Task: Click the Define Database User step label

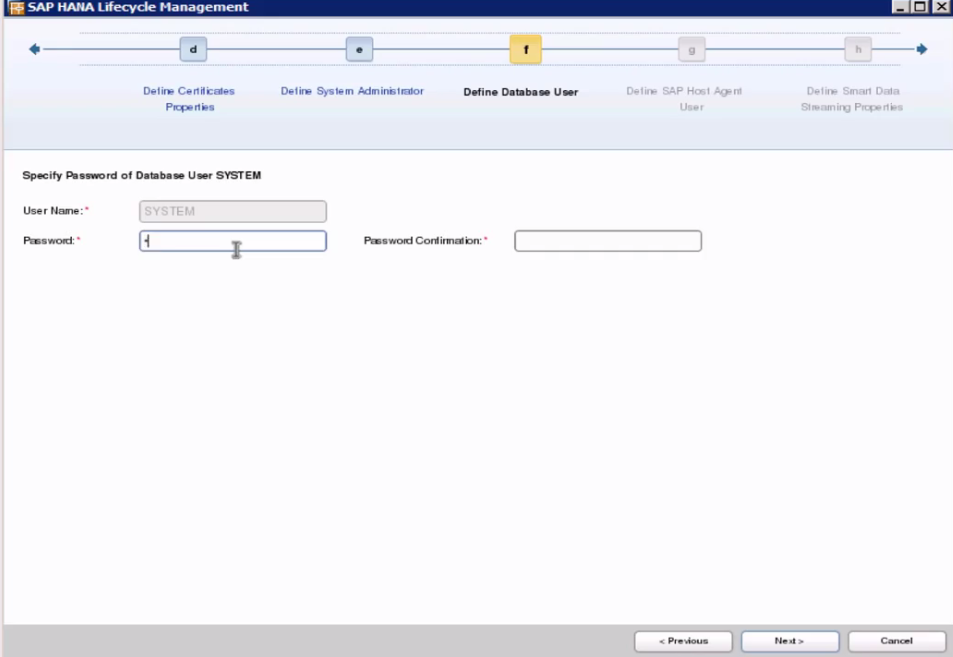Action: click(521, 92)
